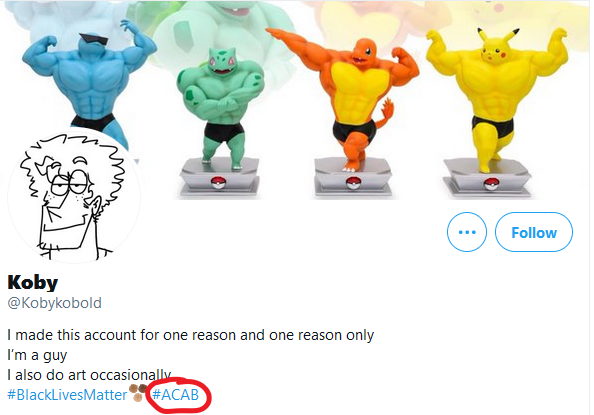Click the Koby display name

pos(33,282)
